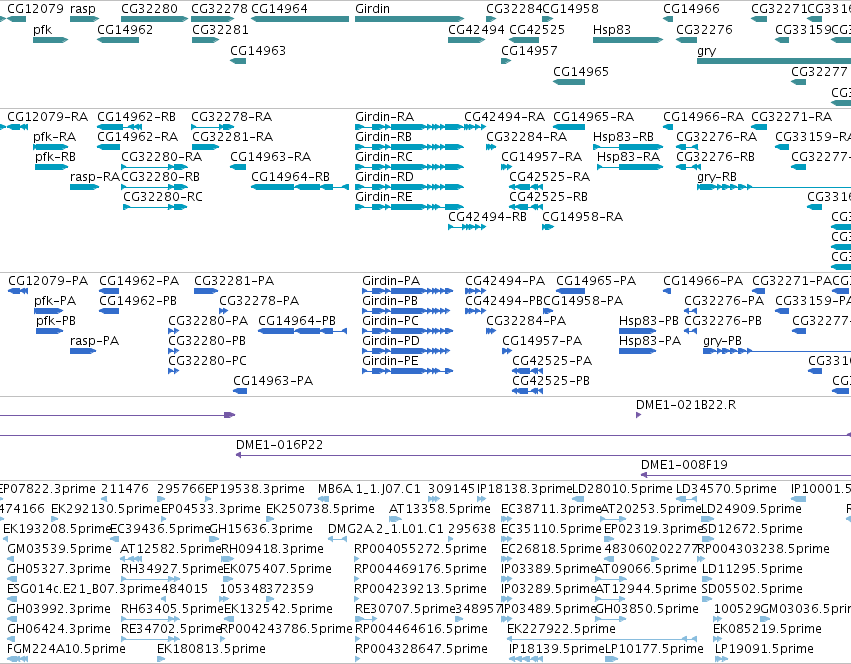Click gene label CG42494
The image size is (851, 664).
tap(476, 30)
